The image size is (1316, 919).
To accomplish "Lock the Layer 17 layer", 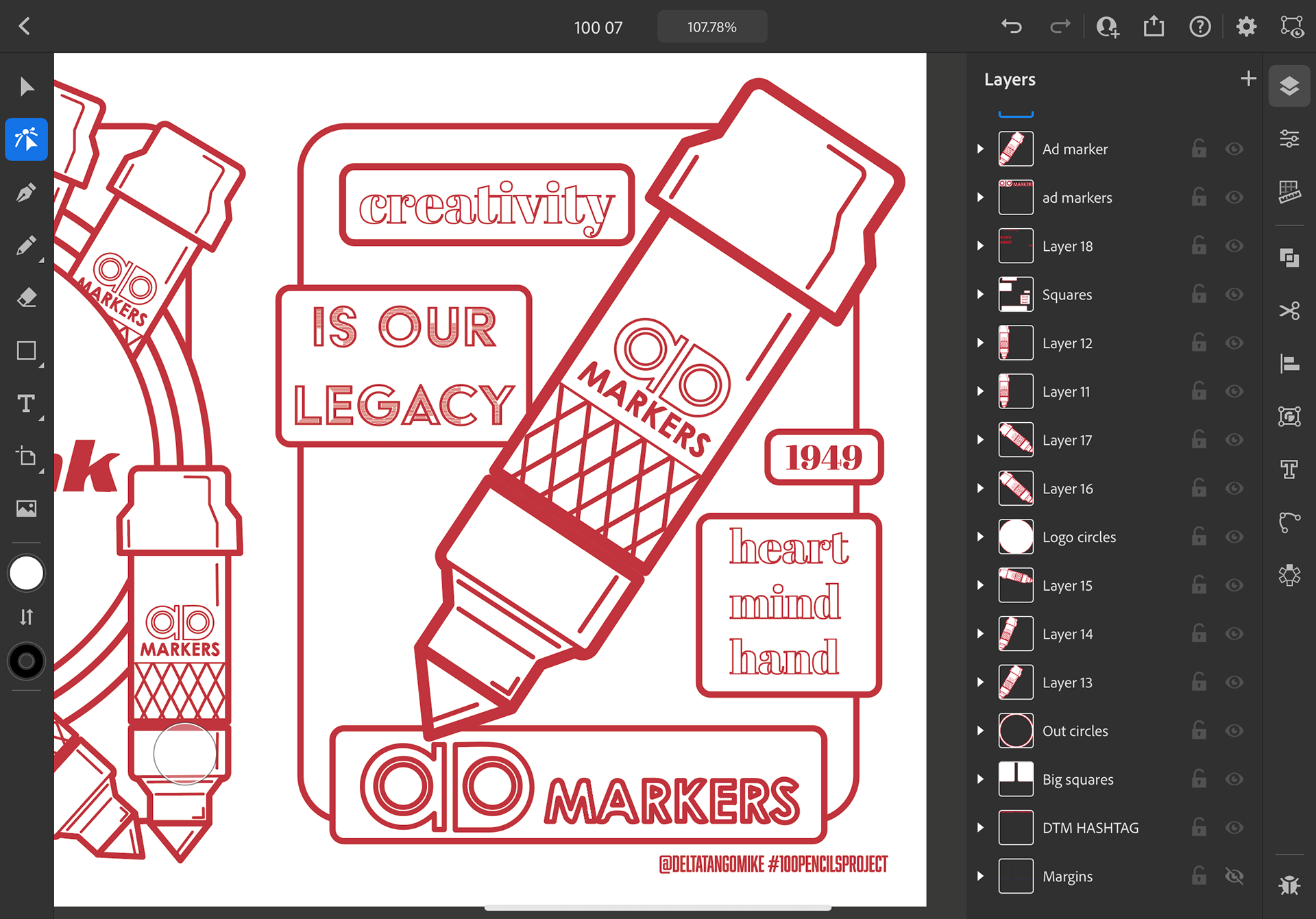I will (1199, 439).
